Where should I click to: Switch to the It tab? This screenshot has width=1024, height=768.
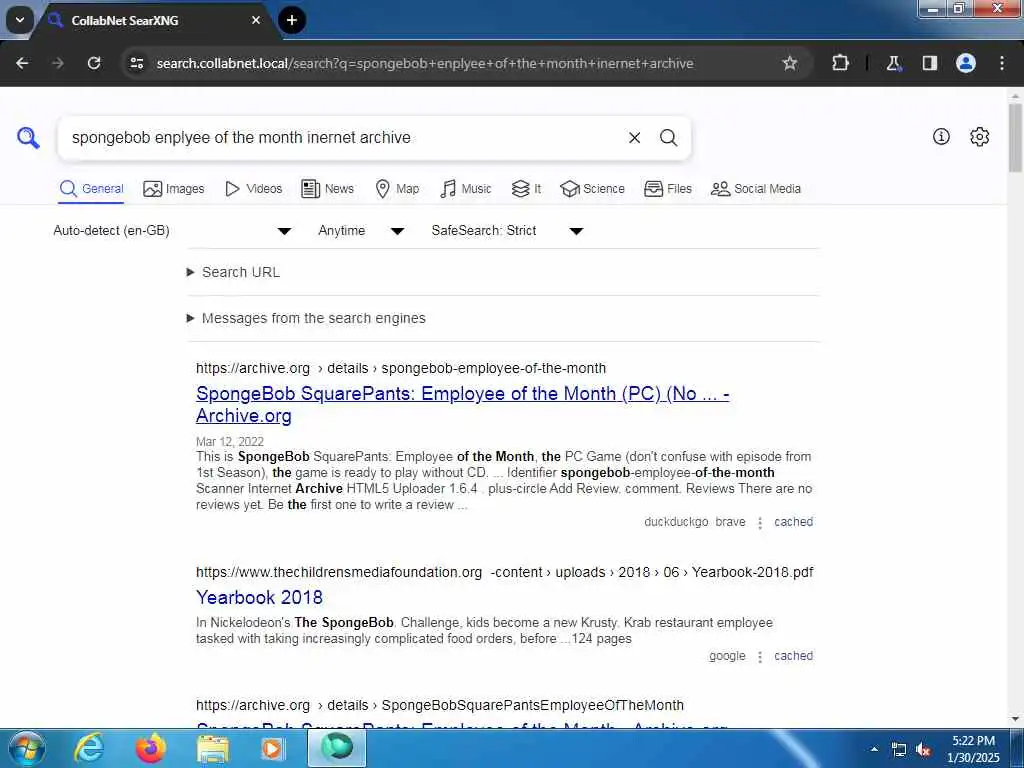point(526,189)
